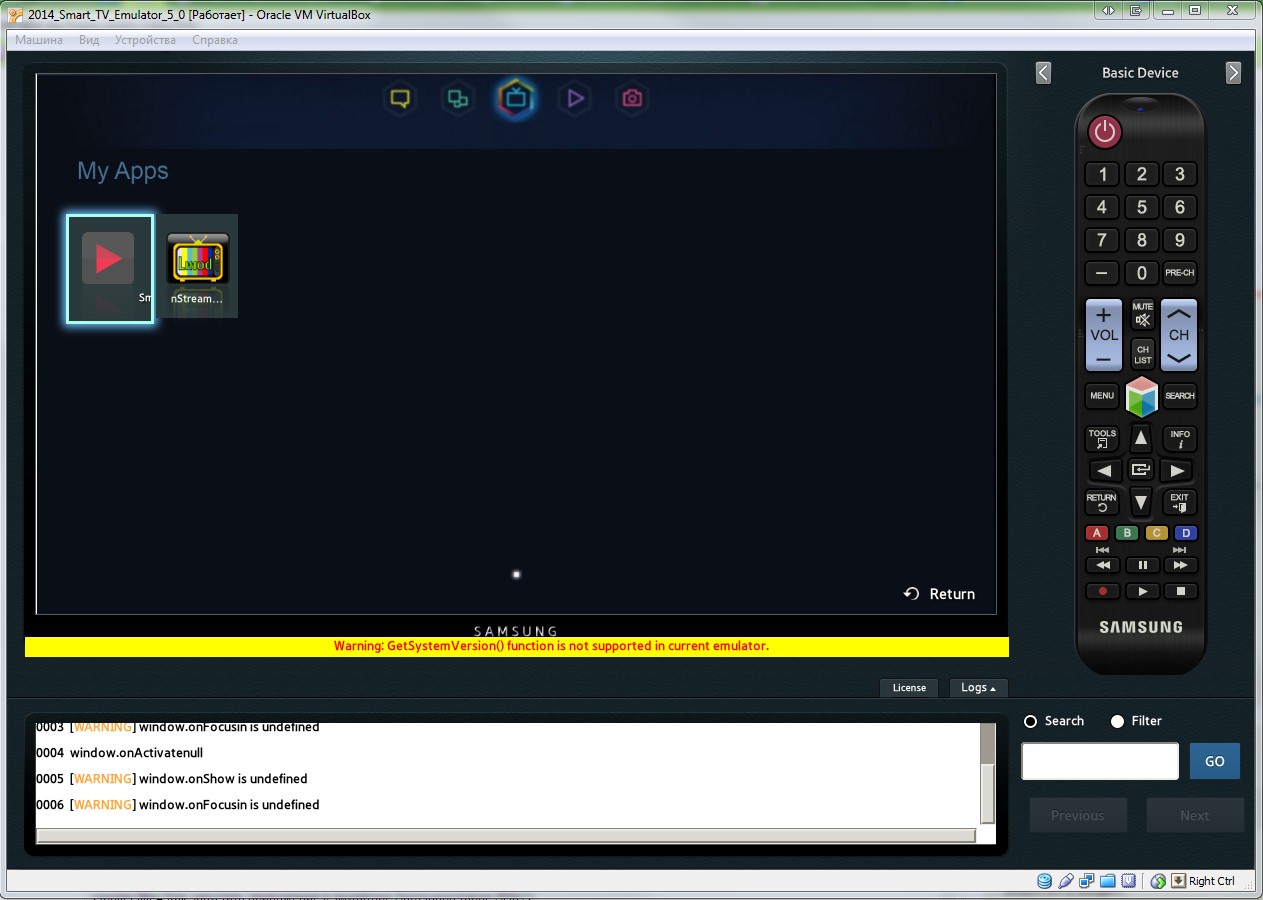Increase volume with the VOL plus

pyautogui.click(x=1104, y=315)
